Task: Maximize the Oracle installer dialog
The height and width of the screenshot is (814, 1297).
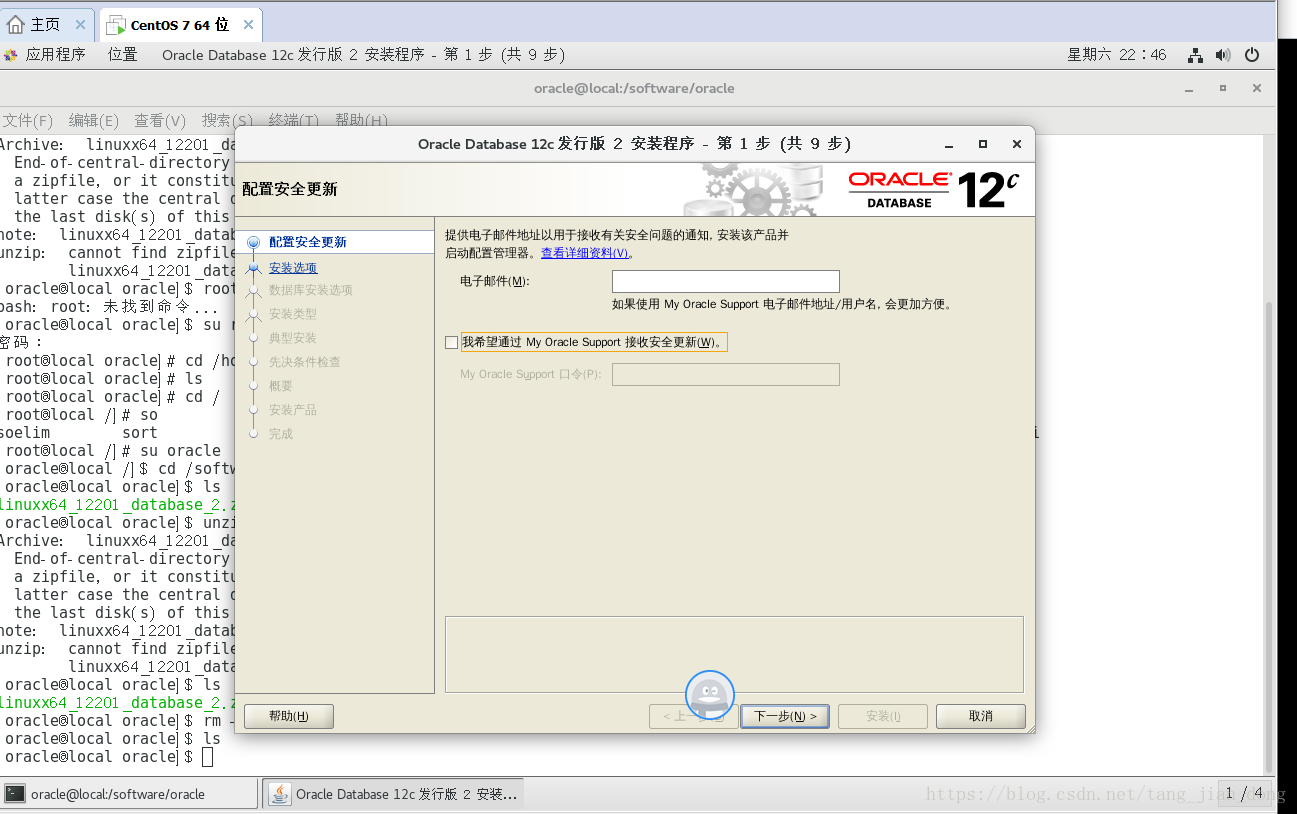Action: 982,144
